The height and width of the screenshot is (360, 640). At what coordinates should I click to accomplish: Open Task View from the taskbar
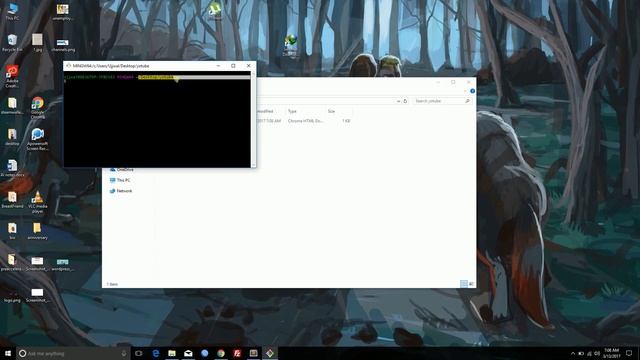139,353
